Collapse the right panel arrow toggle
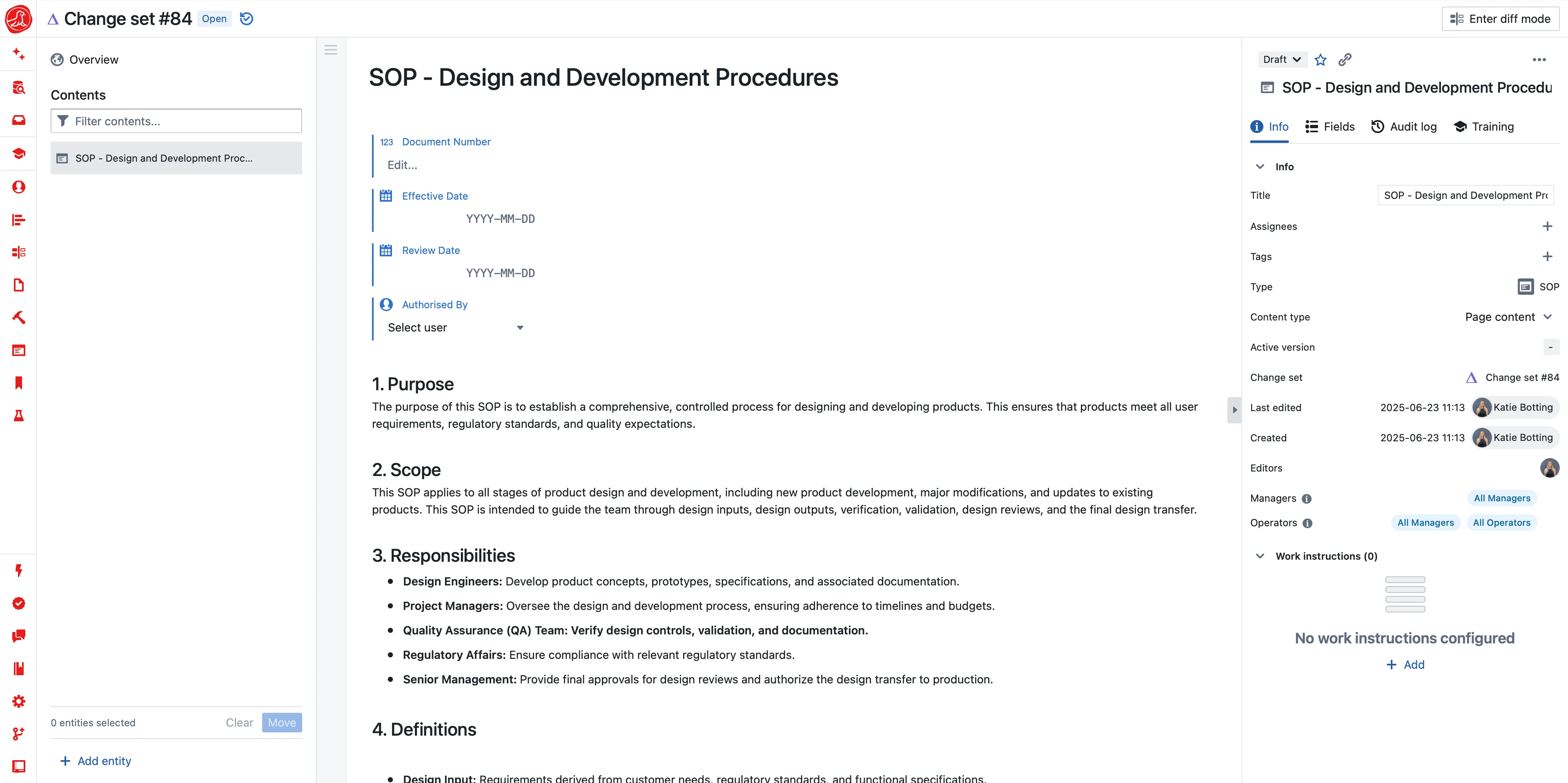The width and height of the screenshot is (1568, 783). click(x=1234, y=409)
